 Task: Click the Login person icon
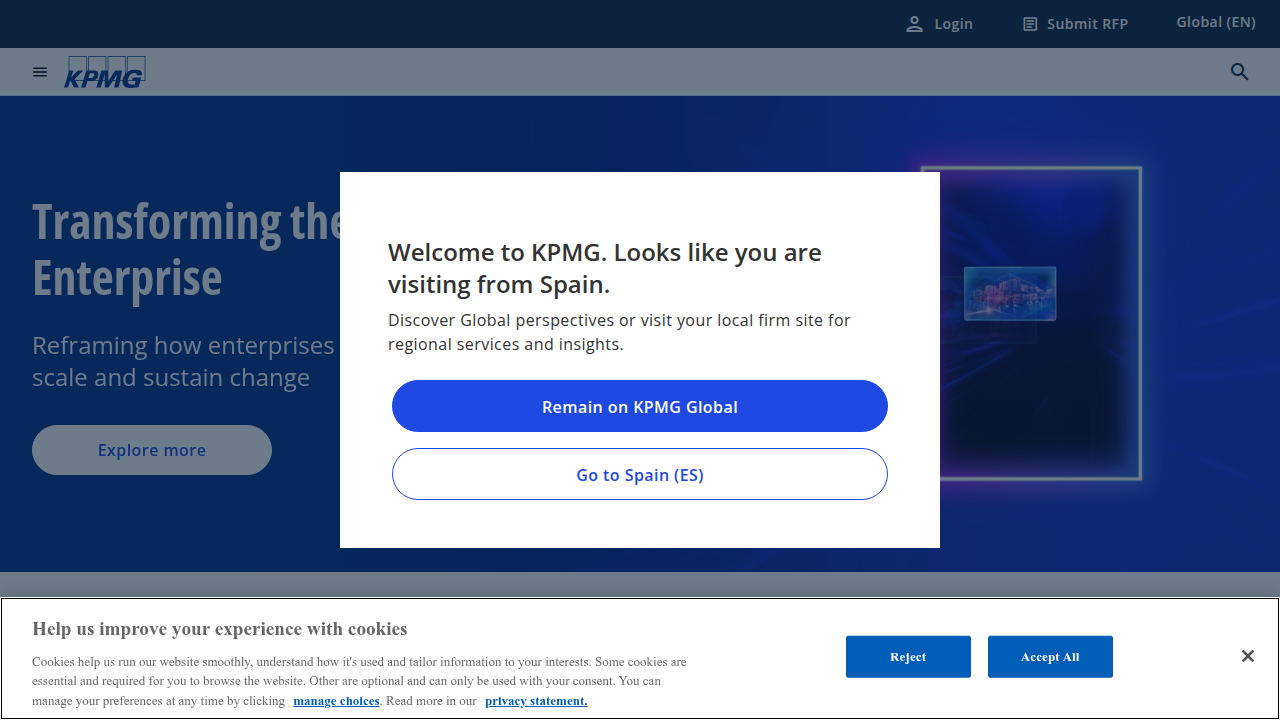pyautogui.click(x=914, y=24)
